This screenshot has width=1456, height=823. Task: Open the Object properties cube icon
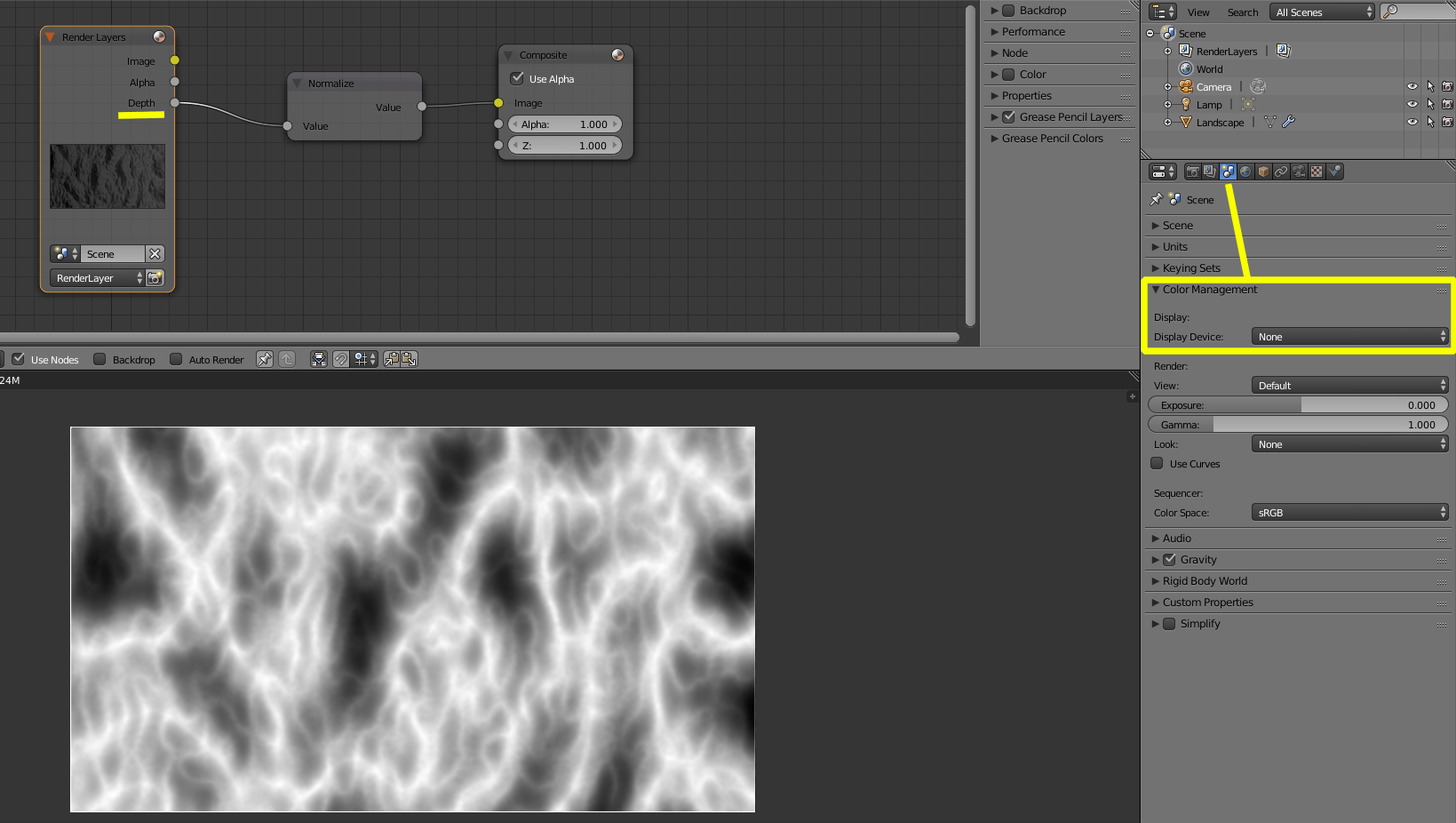pos(1263,171)
